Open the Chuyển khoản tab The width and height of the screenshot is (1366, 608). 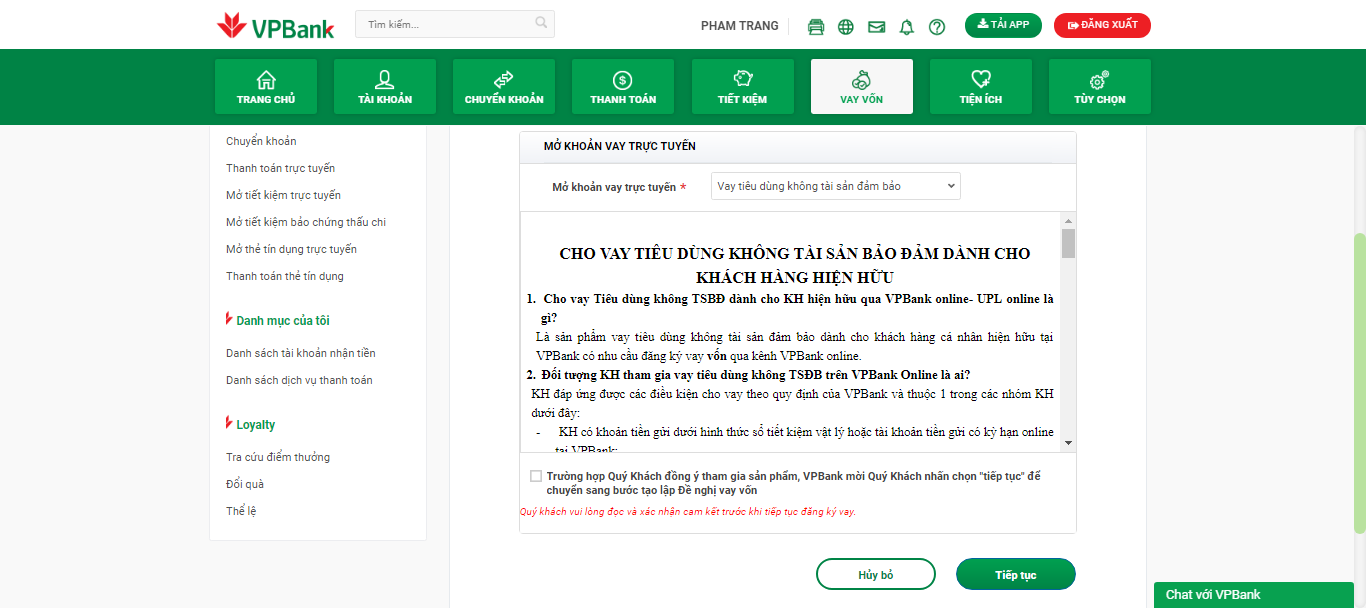(x=504, y=87)
